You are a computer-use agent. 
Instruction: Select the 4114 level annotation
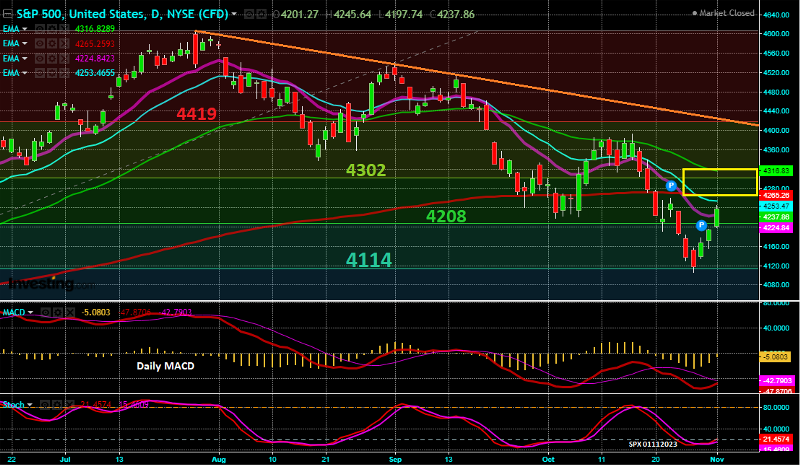(369, 260)
